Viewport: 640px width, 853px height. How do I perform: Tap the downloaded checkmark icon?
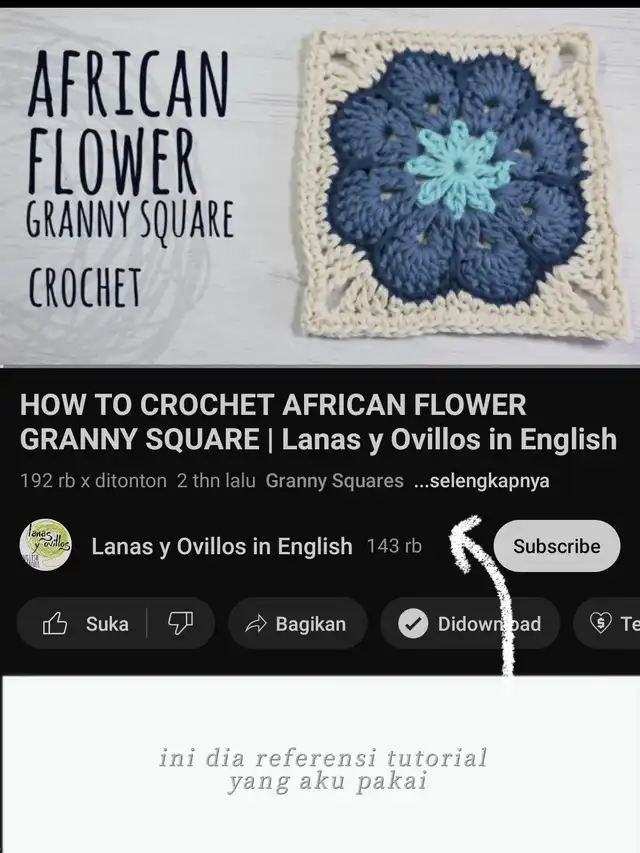[413, 623]
